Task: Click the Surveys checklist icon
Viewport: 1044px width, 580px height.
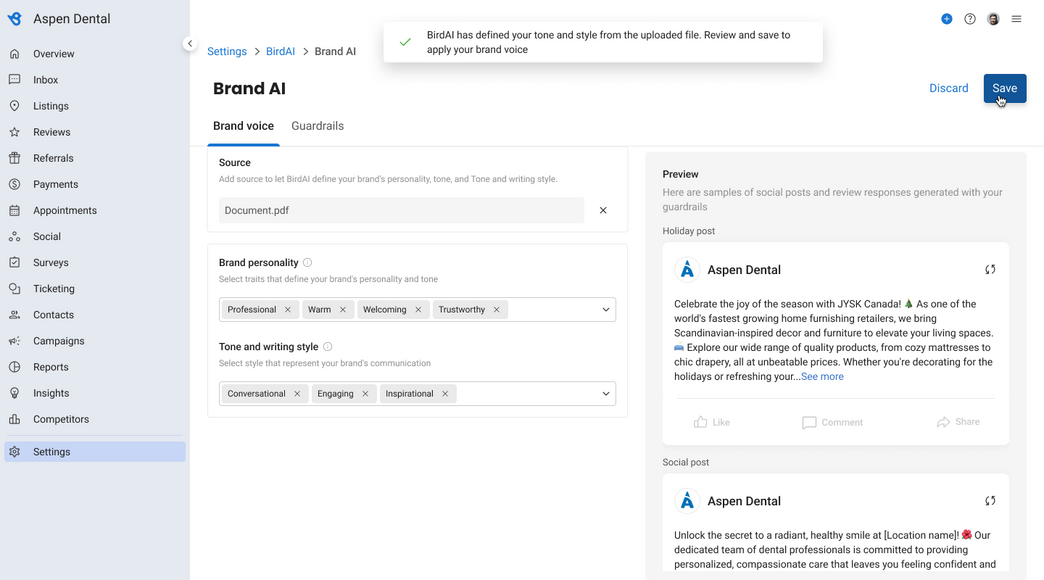Action: [15, 262]
